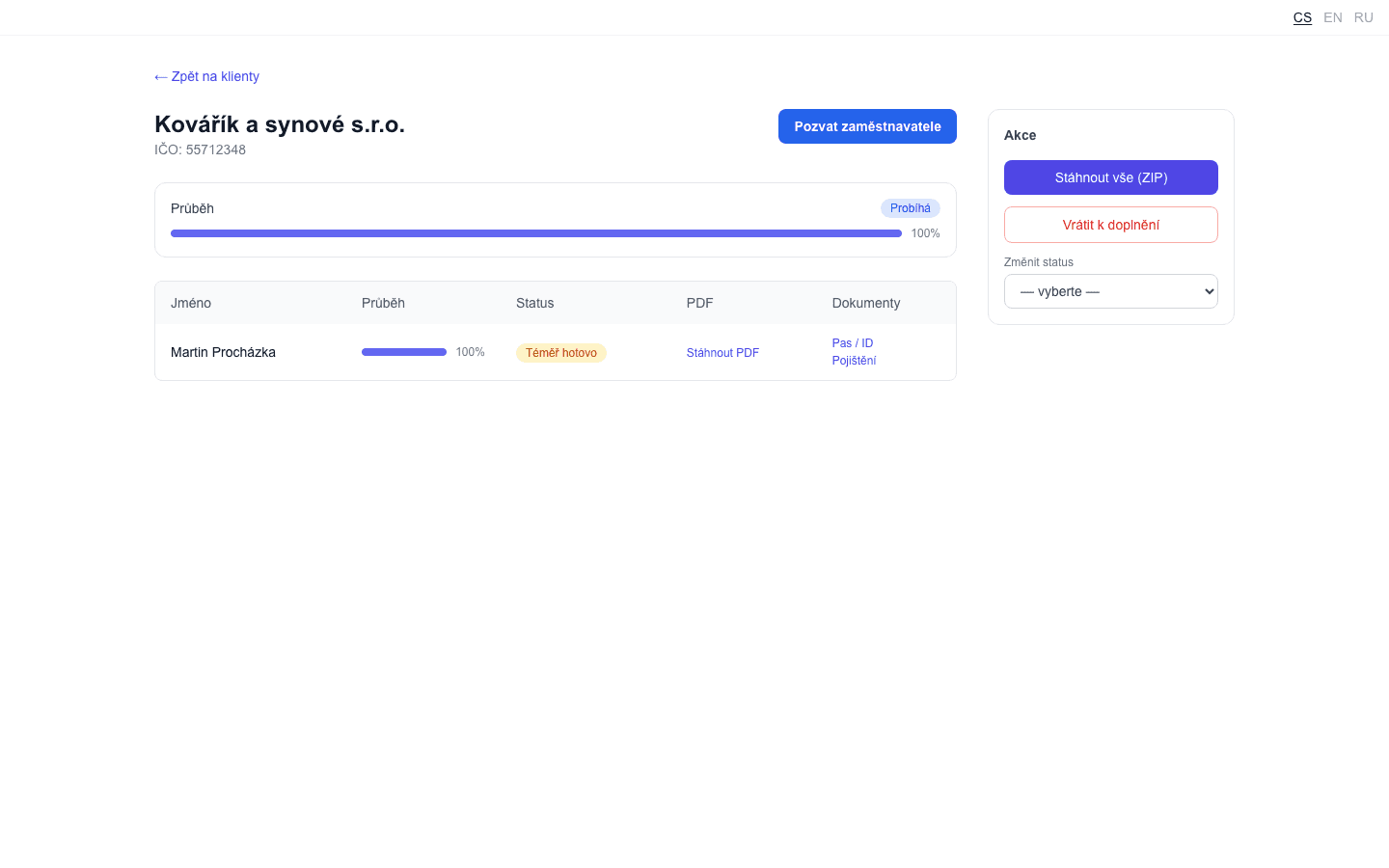The image size is (1389, 868).
Task: Click the 'Pozvat zaměstnavatele' button
Action: (x=867, y=126)
